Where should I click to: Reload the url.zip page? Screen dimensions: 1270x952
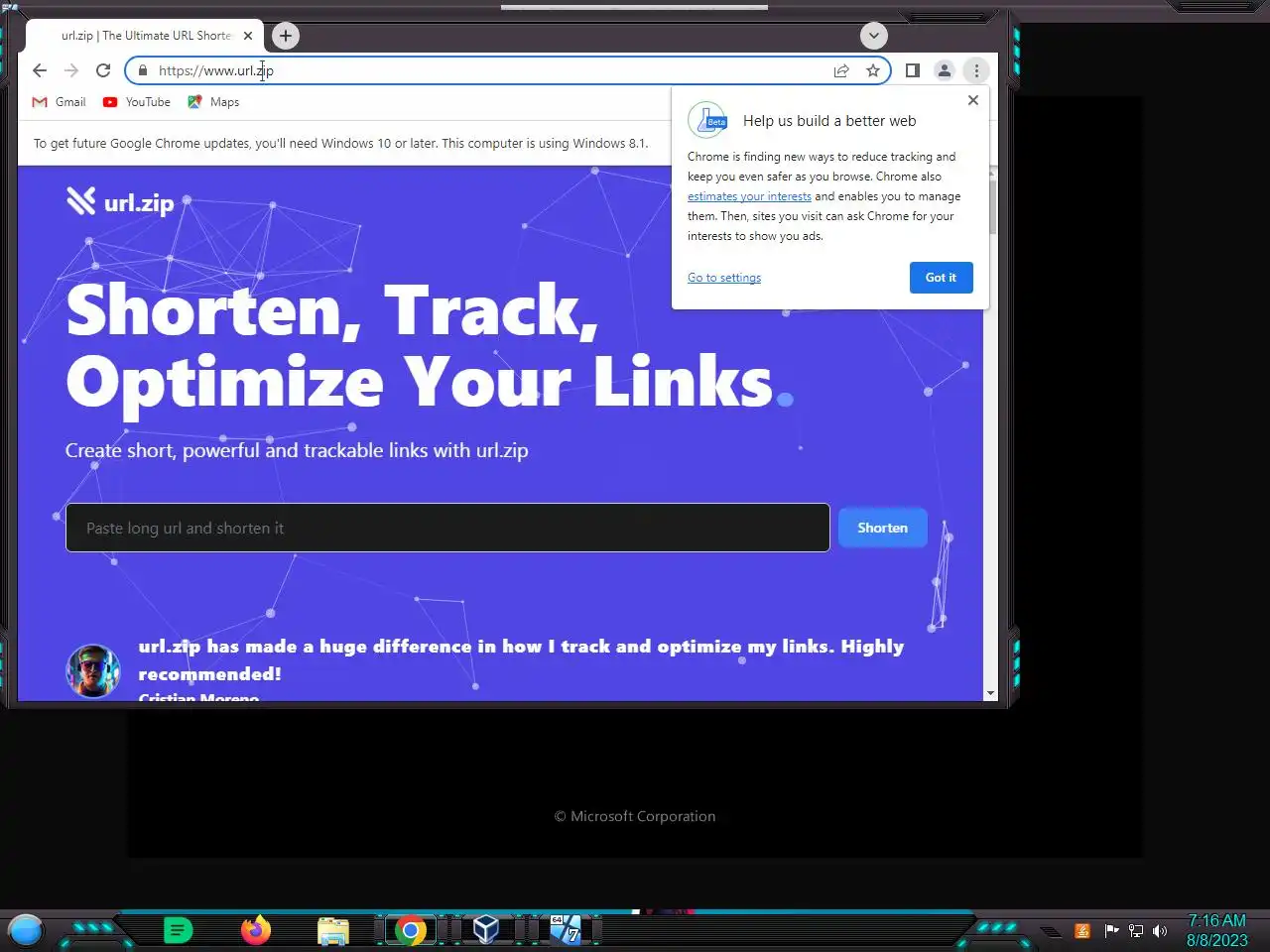[103, 70]
